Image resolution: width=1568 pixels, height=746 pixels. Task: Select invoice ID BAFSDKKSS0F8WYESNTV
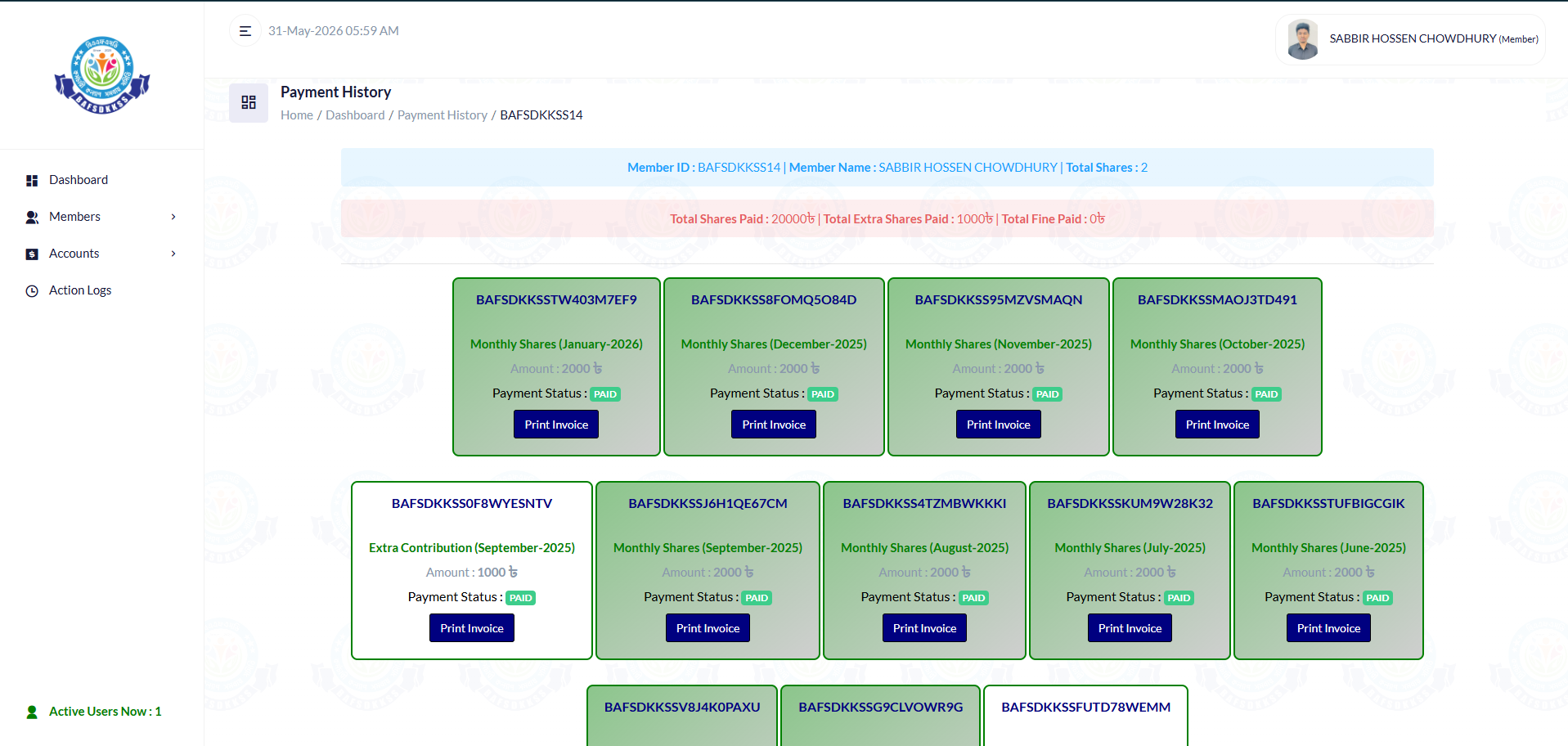(472, 503)
